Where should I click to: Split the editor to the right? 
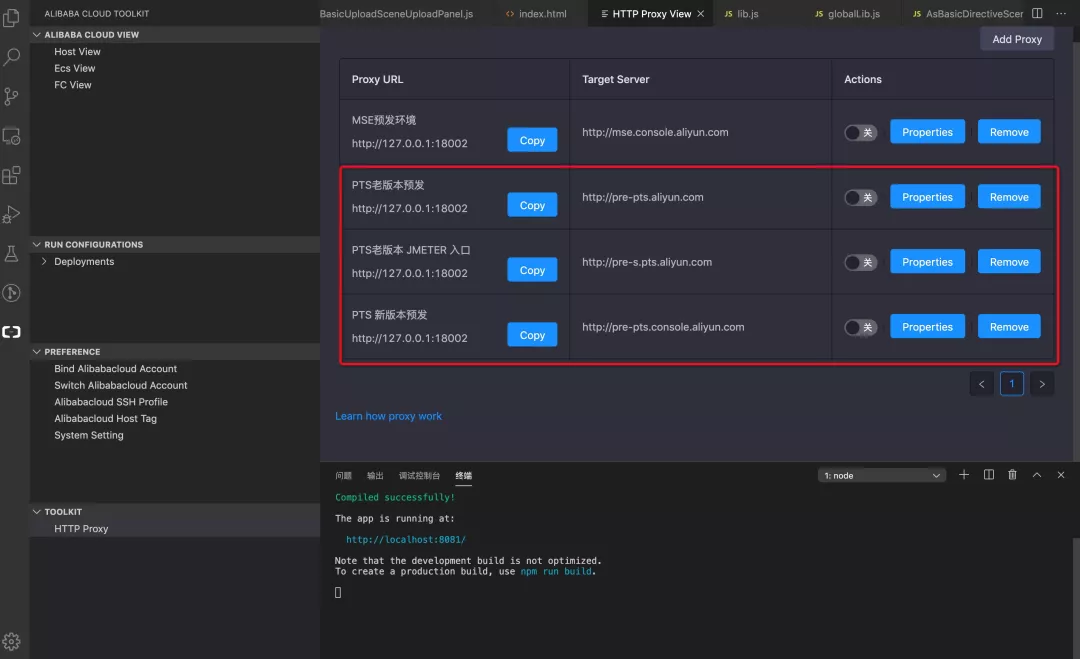(x=1037, y=13)
